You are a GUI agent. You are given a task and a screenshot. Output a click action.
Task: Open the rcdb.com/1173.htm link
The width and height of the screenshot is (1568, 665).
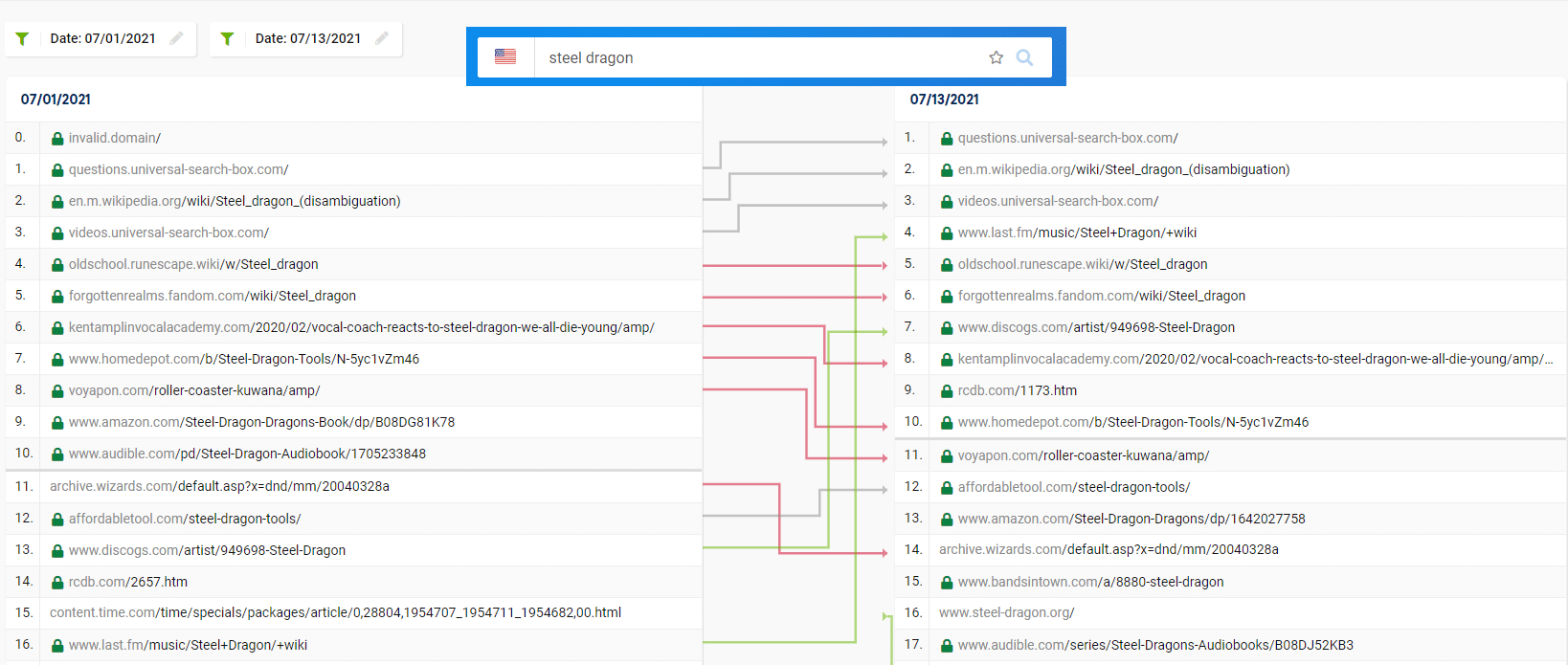[x=1017, y=390]
